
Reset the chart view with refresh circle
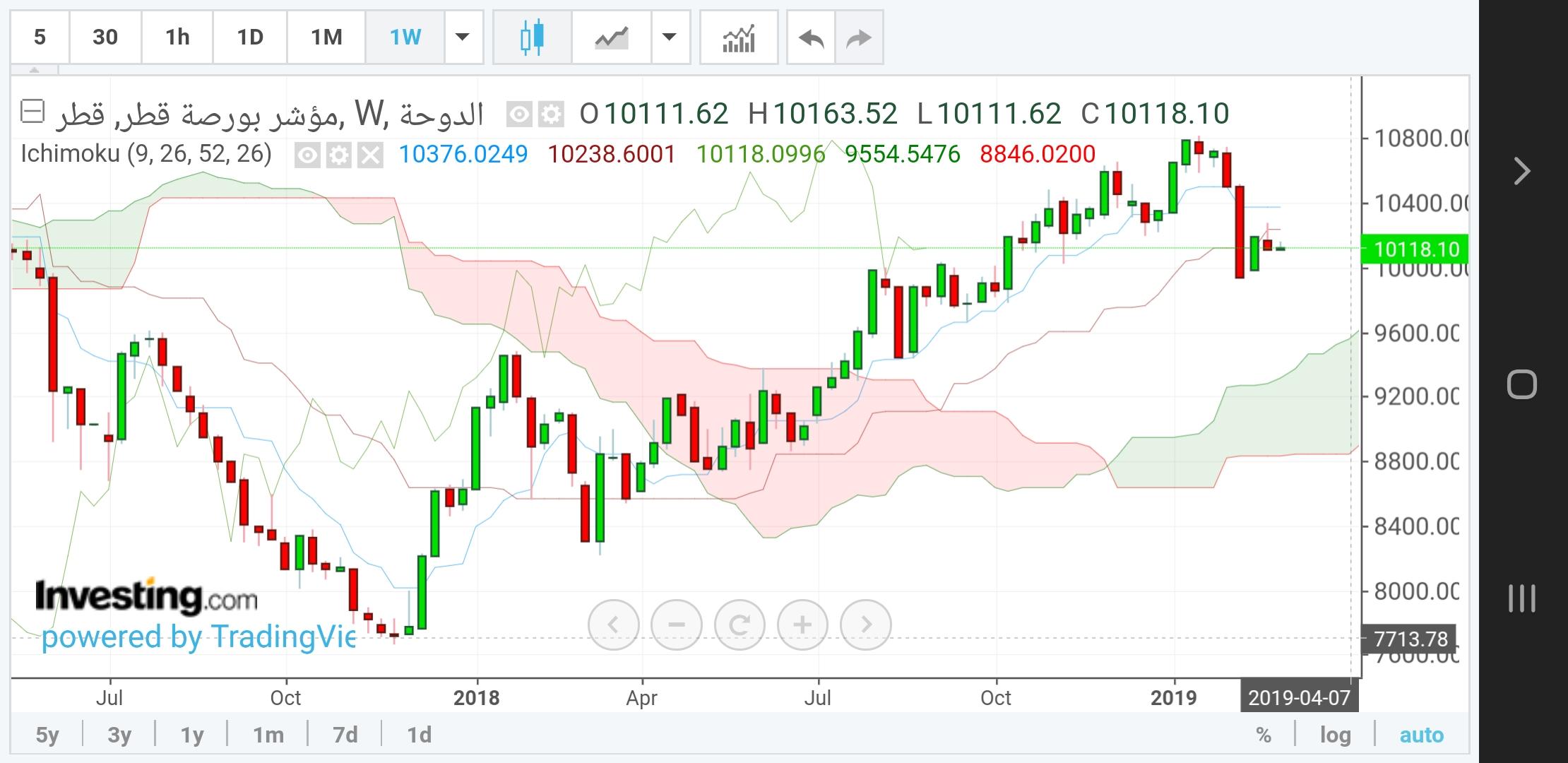(x=740, y=625)
